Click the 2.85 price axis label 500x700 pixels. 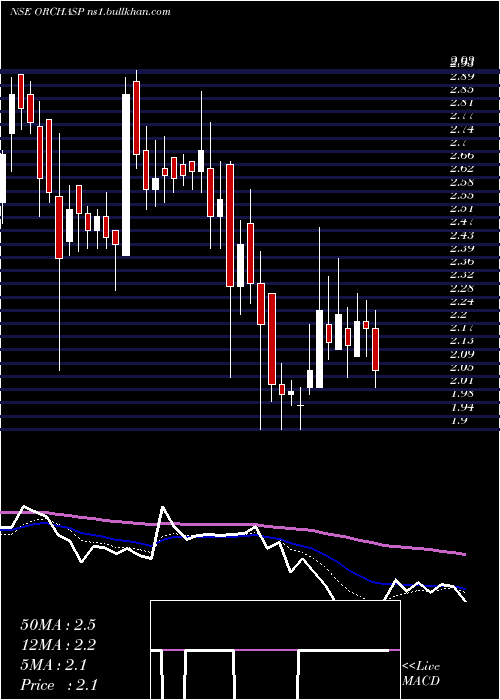point(462,89)
